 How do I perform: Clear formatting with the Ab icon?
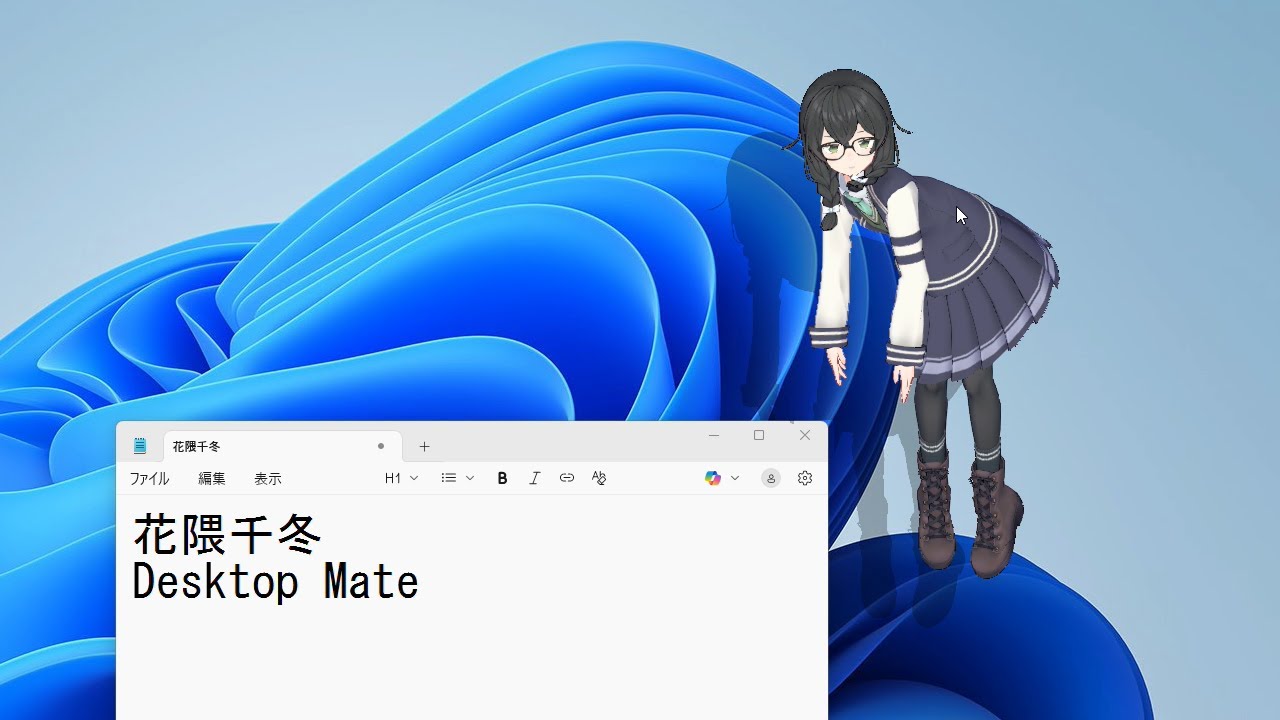pyautogui.click(x=599, y=478)
